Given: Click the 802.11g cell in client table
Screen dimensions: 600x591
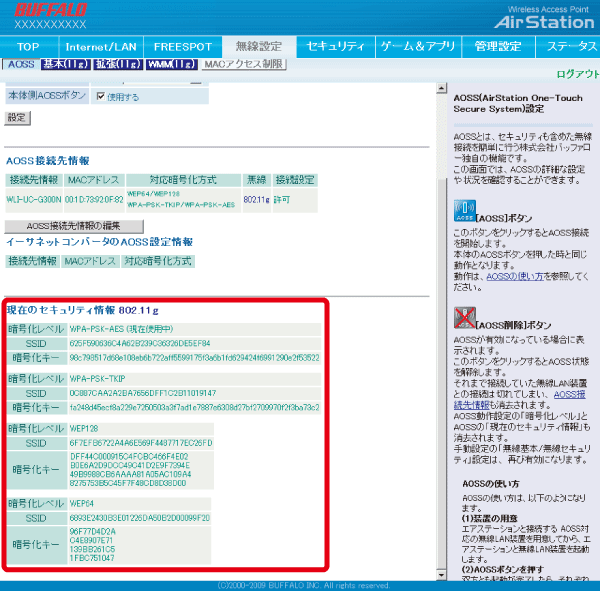Looking at the screenshot, I should (256, 199).
